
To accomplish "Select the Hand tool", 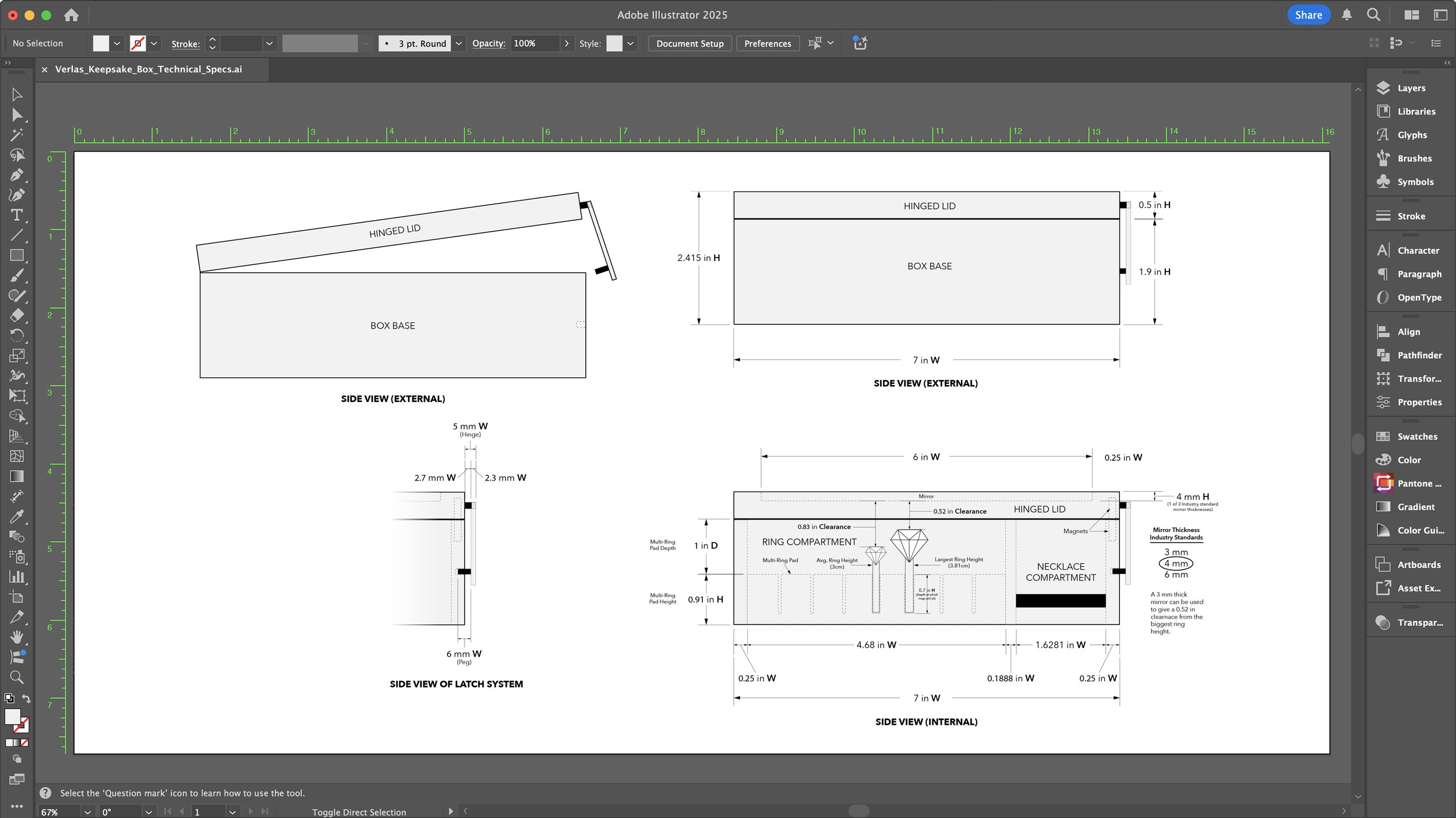I will click(17, 637).
